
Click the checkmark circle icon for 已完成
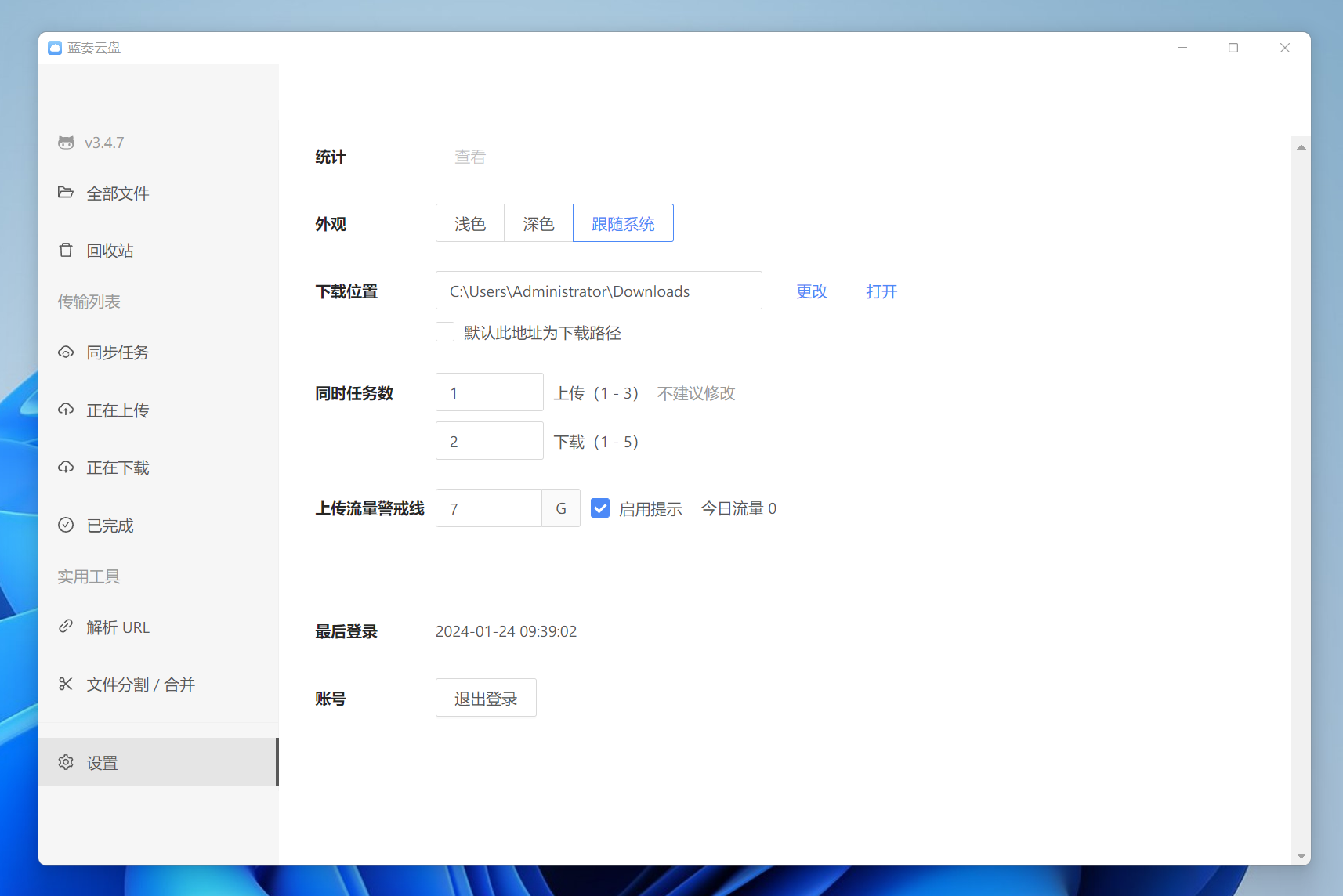coord(66,525)
